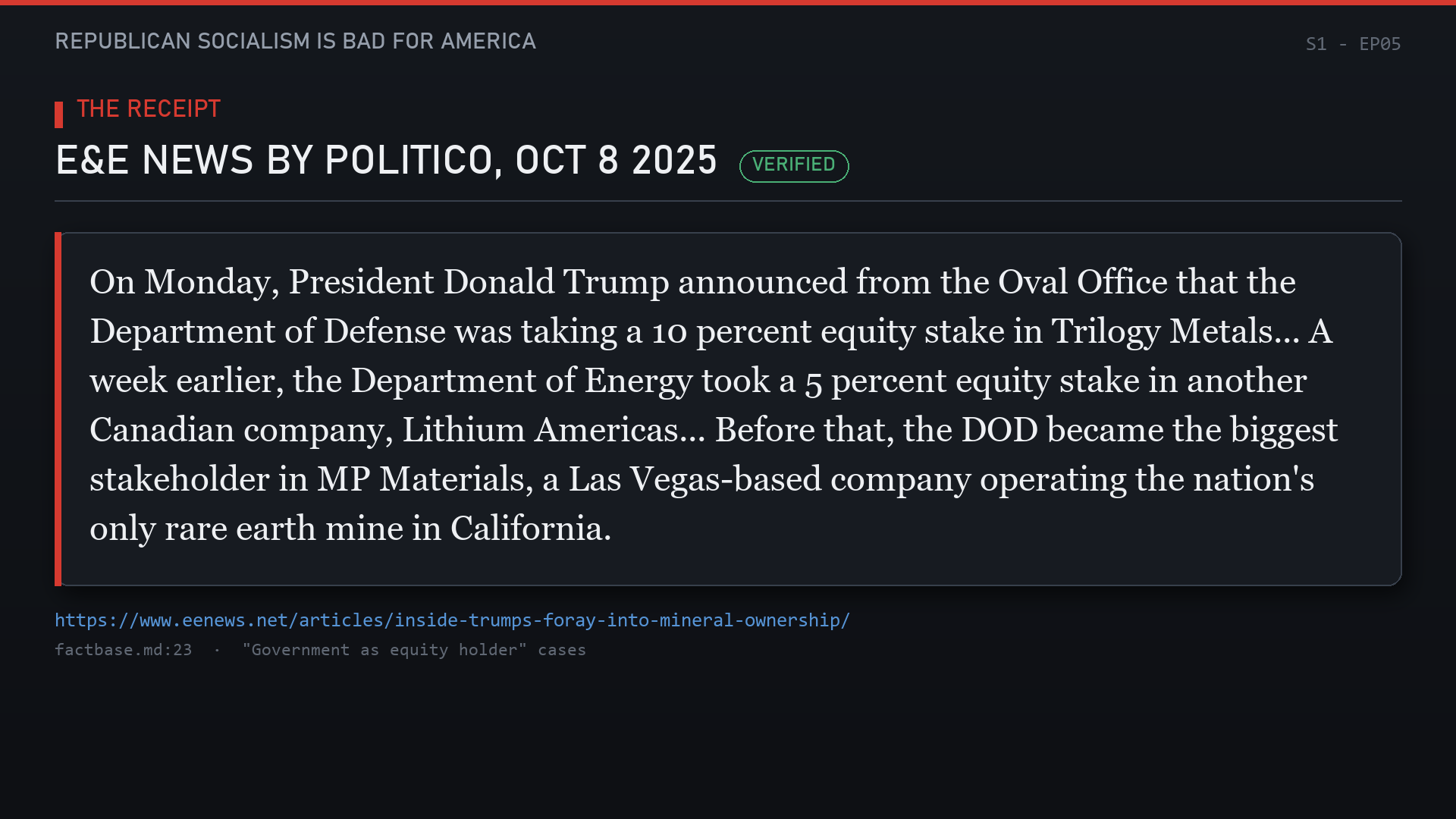Click the Republican Socialism series title
The height and width of the screenshot is (819, 1456).
pyautogui.click(x=295, y=41)
